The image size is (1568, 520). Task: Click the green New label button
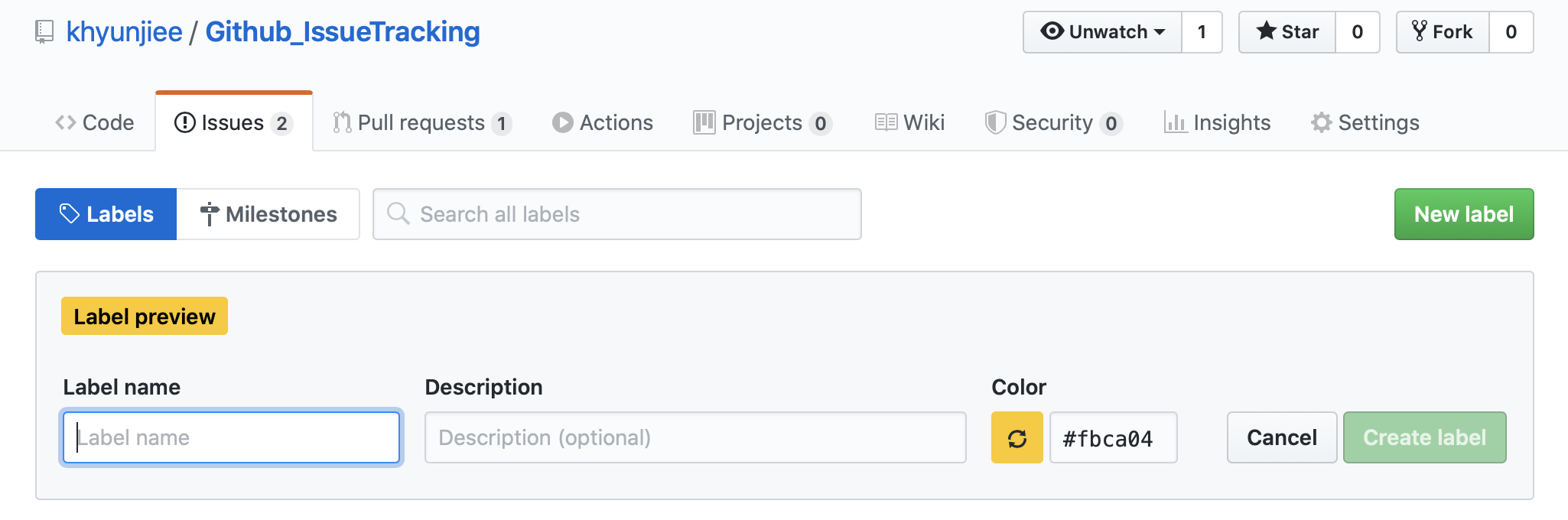[1463, 214]
